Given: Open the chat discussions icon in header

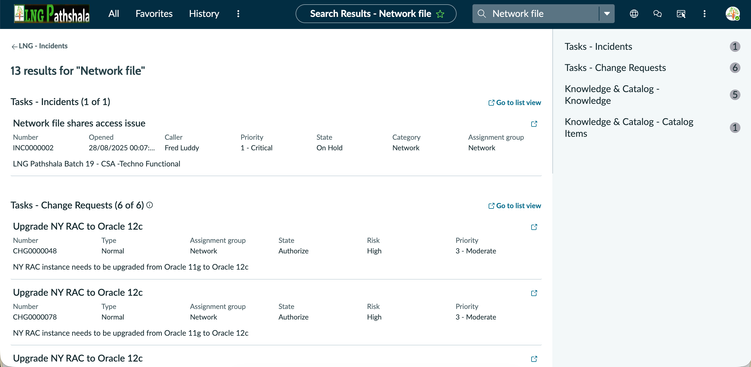Looking at the screenshot, I should pyautogui.click(x=658, y=14).
